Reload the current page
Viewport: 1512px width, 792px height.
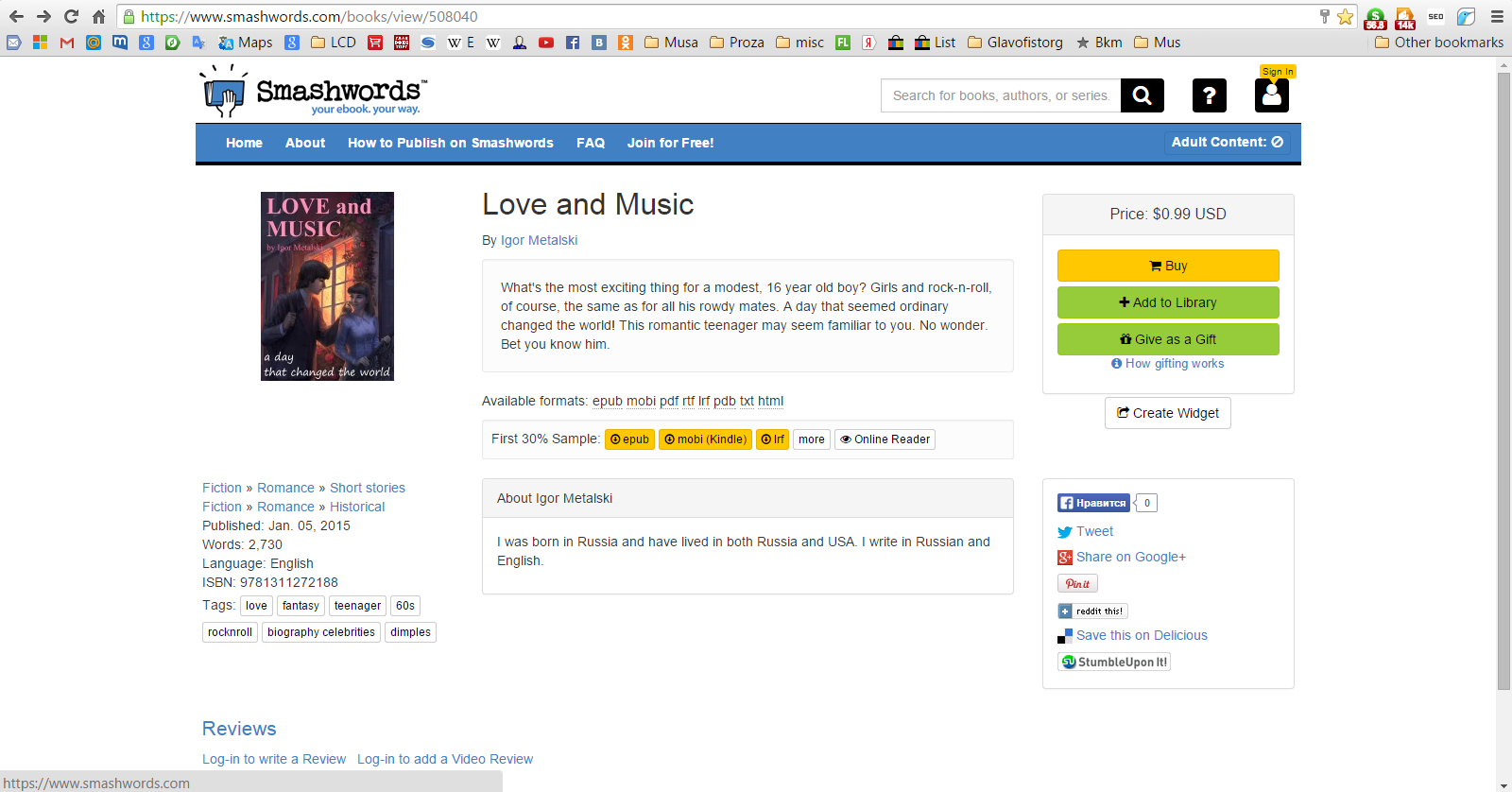point(71,16)
